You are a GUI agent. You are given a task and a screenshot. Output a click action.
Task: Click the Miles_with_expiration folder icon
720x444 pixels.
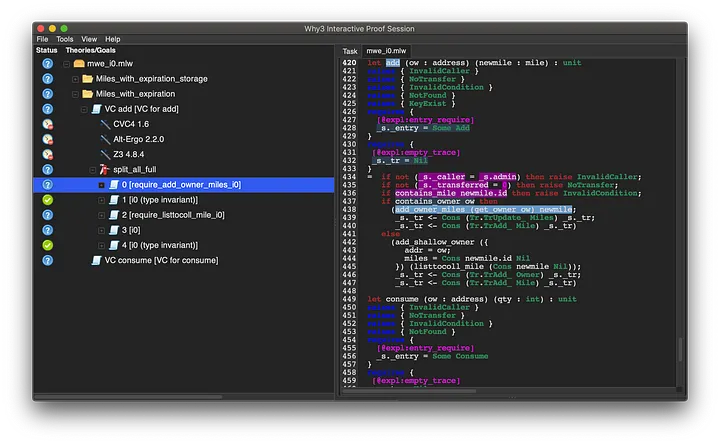(x=88, y=94)
